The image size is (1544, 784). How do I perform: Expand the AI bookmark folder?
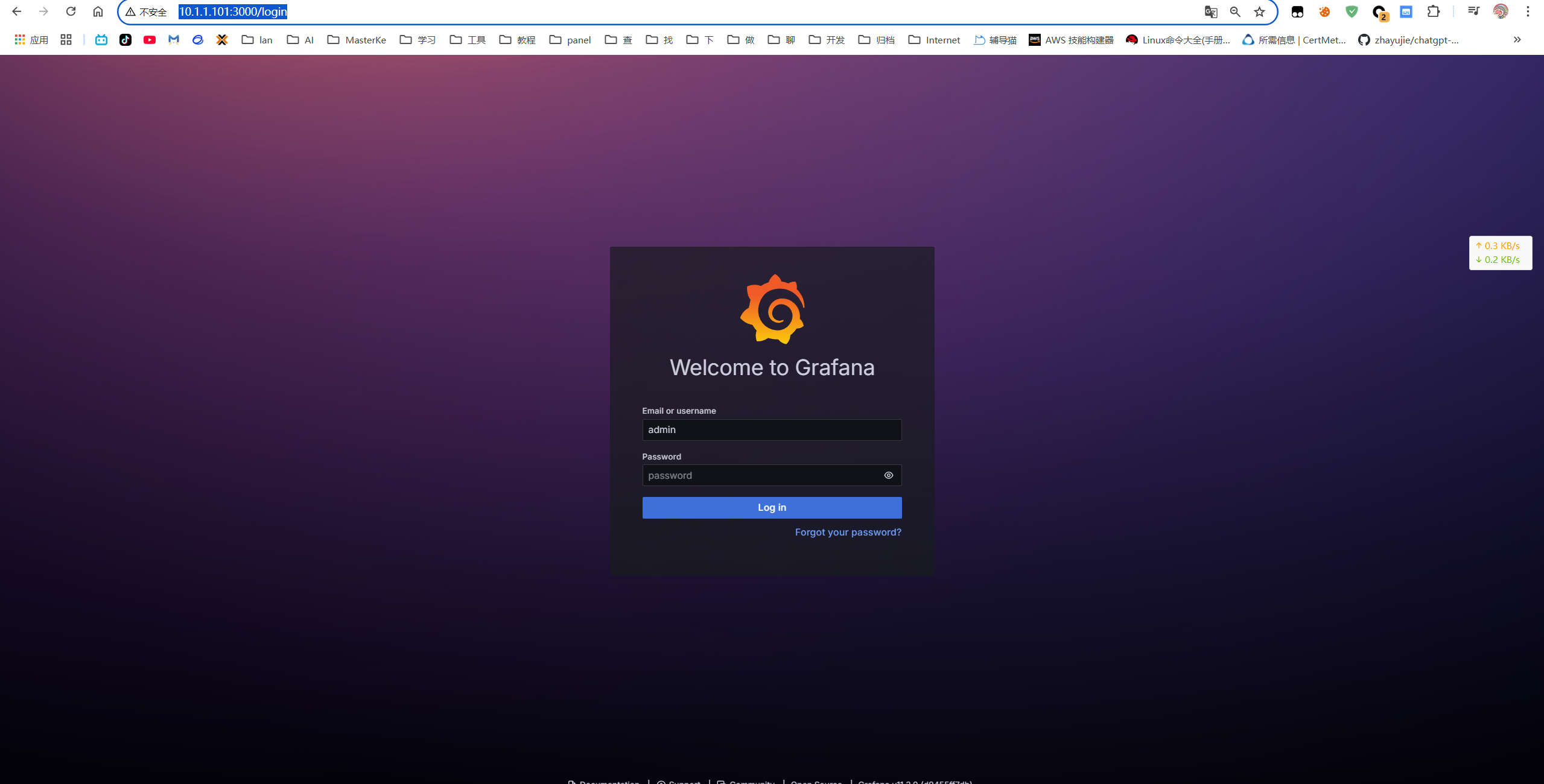(300, 40)
